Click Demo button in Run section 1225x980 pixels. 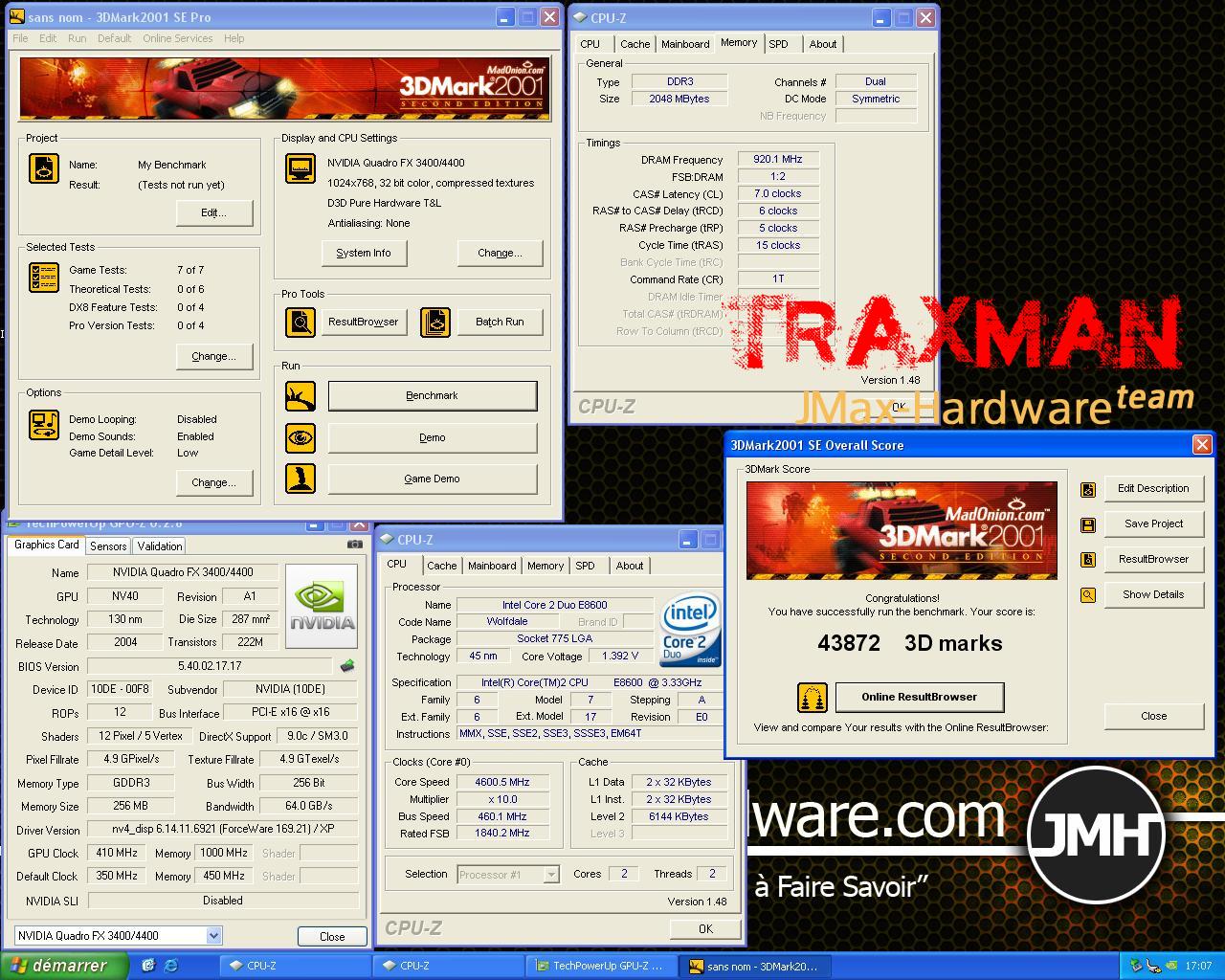pos(433,437)
